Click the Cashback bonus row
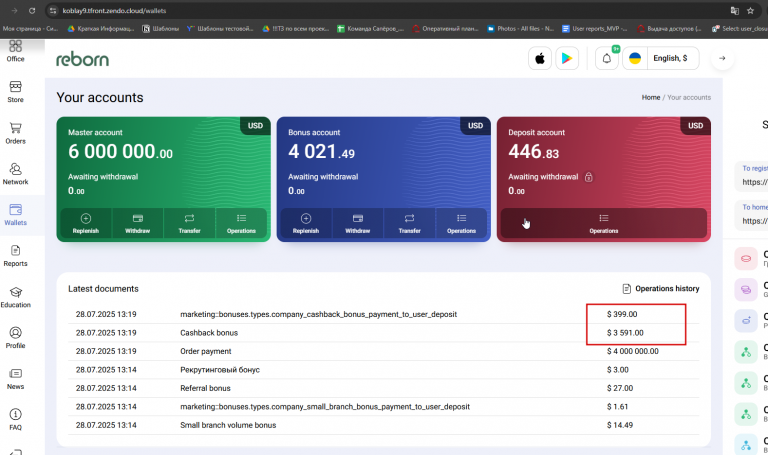Screen dimensions: 768x455 (384, 333)
